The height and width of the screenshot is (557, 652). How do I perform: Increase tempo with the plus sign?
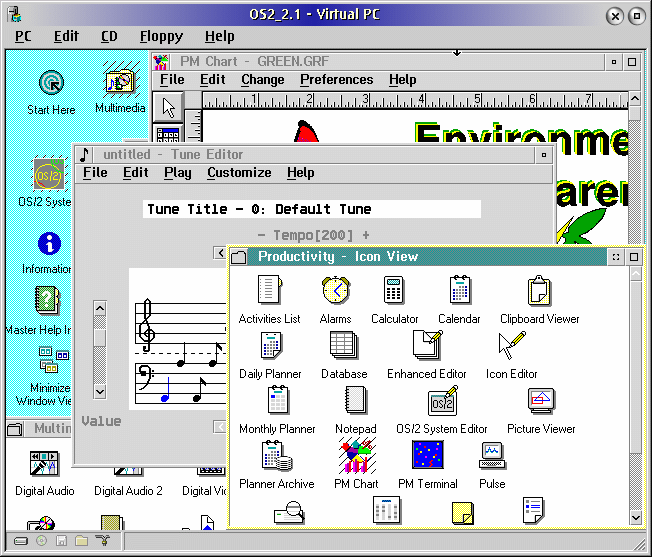(x=366, y=235)
